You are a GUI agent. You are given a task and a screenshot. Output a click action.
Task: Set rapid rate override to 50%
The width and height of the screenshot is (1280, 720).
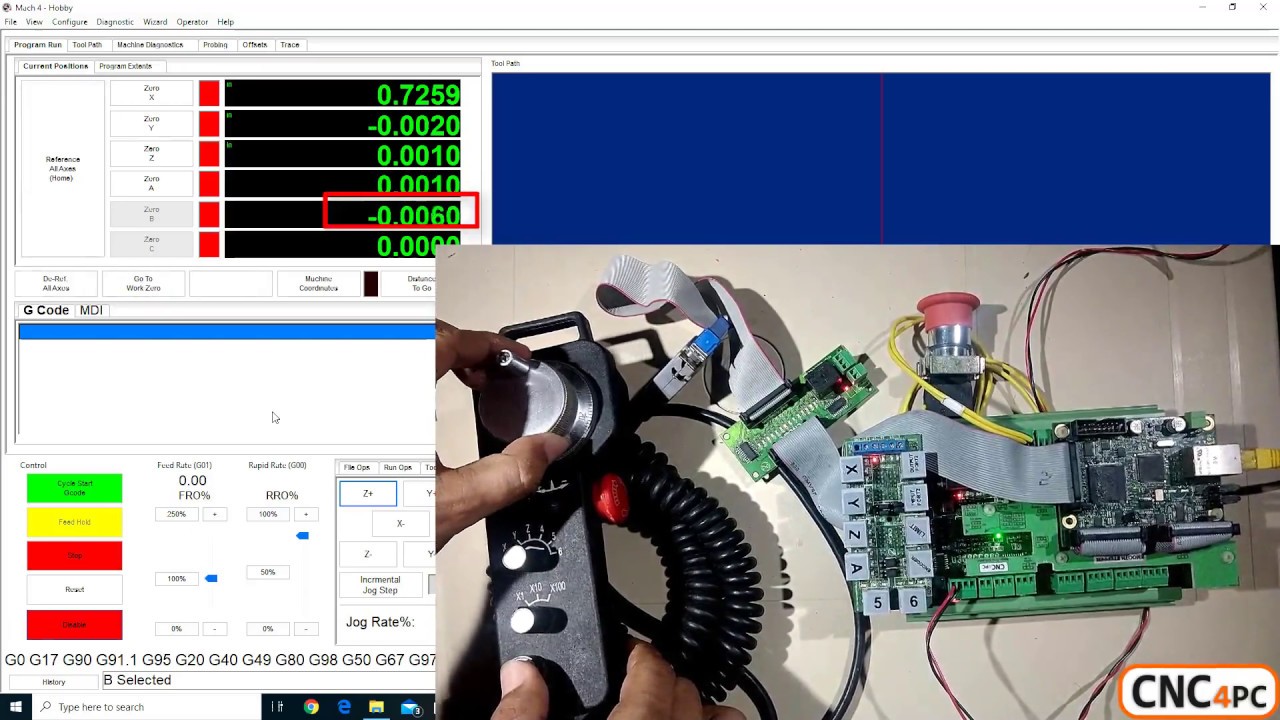point(268,572)
